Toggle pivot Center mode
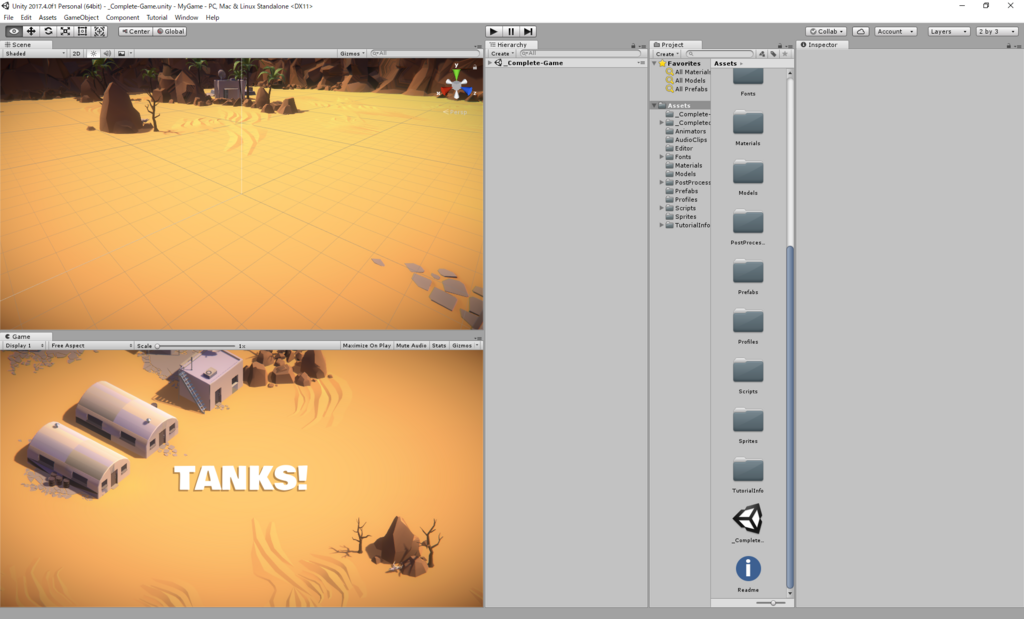 pyautogui.click(x=135, y=31)
